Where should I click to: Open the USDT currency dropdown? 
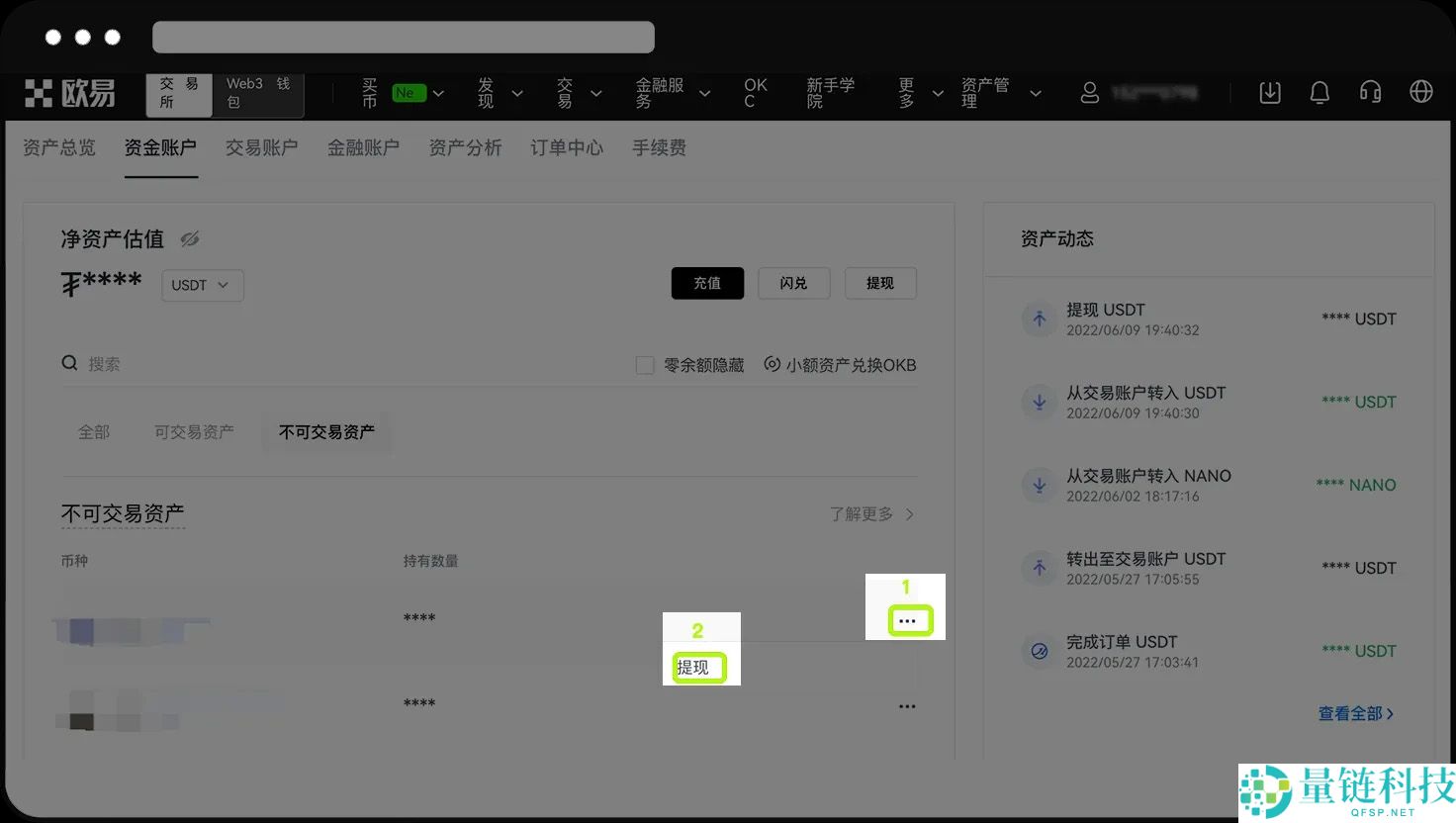pos(202,285)
